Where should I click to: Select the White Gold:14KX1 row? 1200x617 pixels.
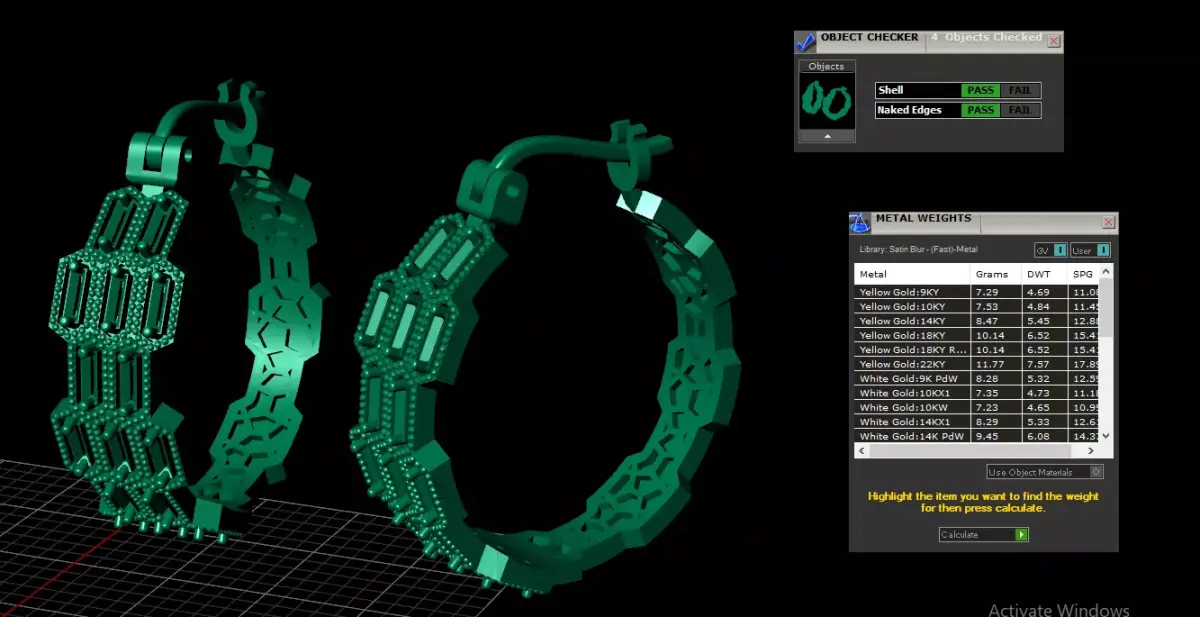(x=977, y=422)
